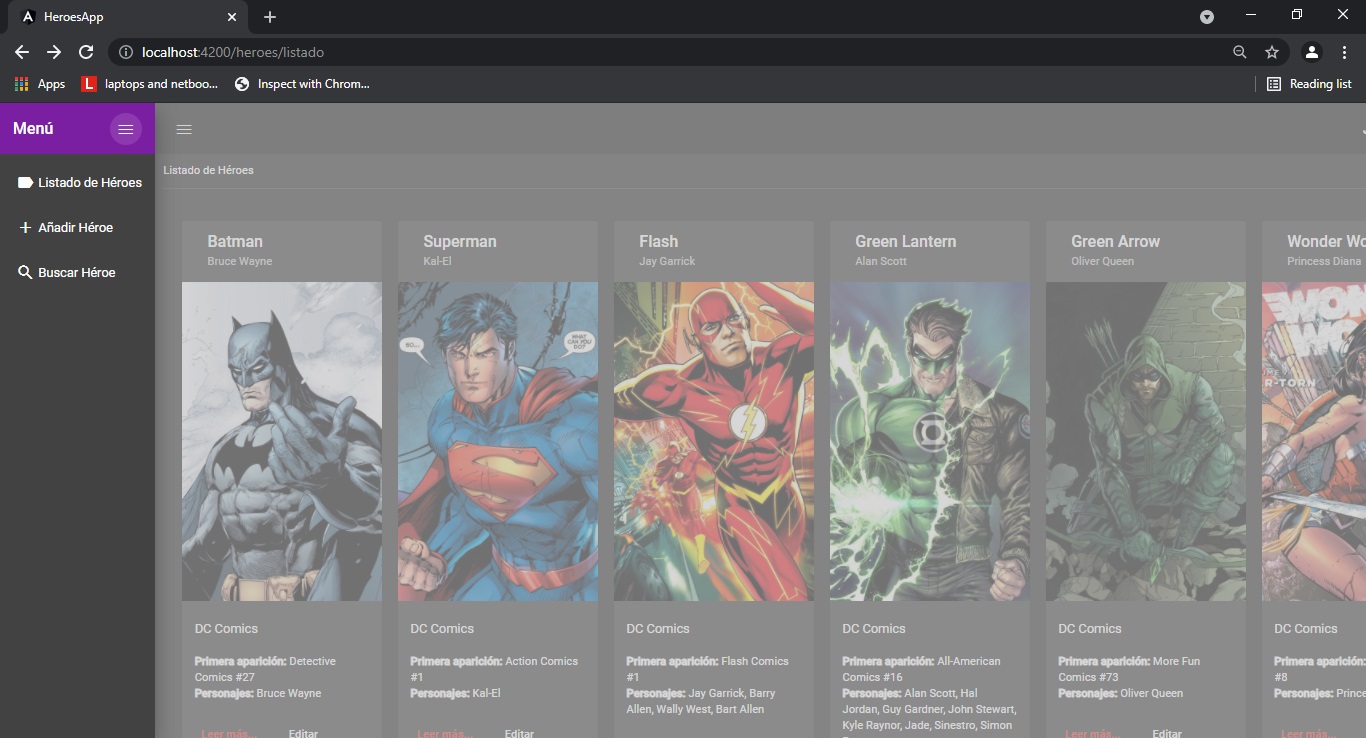This screenshot has height=738, width=1366.
Task: Click the Oliver Queen subtitle under Green Arrow
Action: [x=1102, y=261]
